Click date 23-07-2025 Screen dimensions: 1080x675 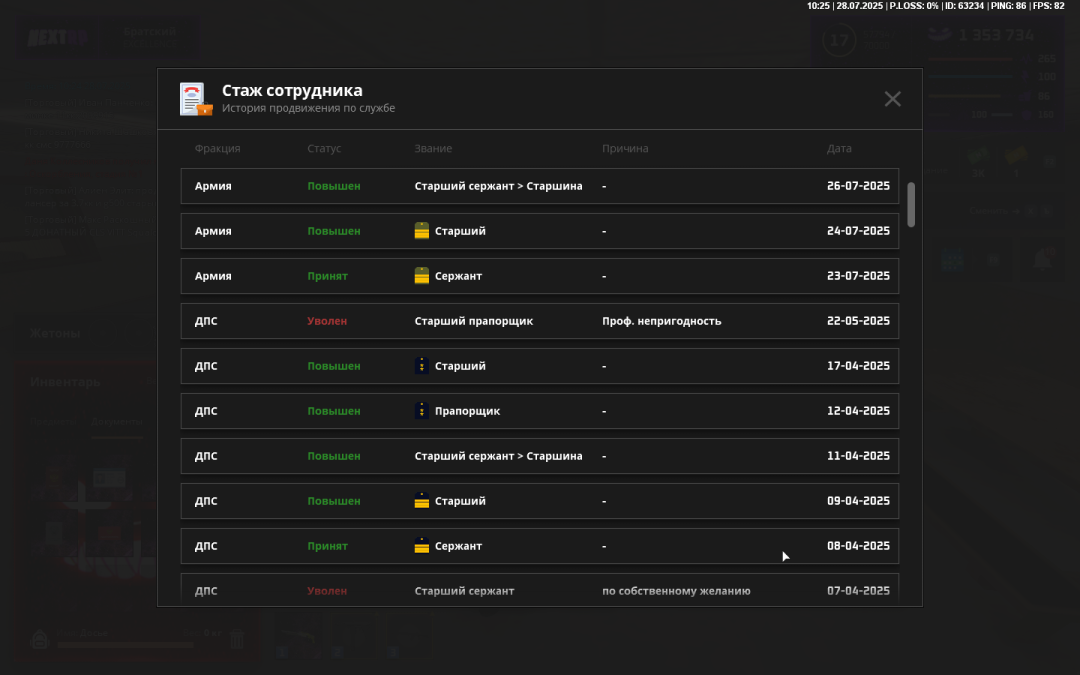(x=858, y=276)
